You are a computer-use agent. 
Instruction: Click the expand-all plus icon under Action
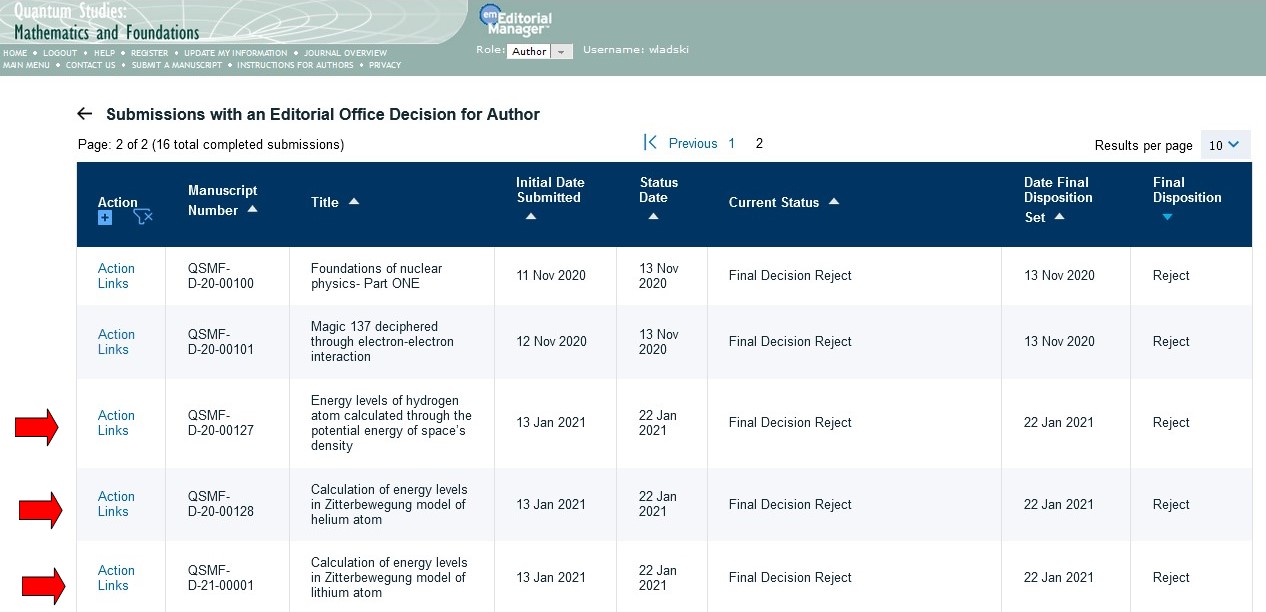(x=105, y=218)
